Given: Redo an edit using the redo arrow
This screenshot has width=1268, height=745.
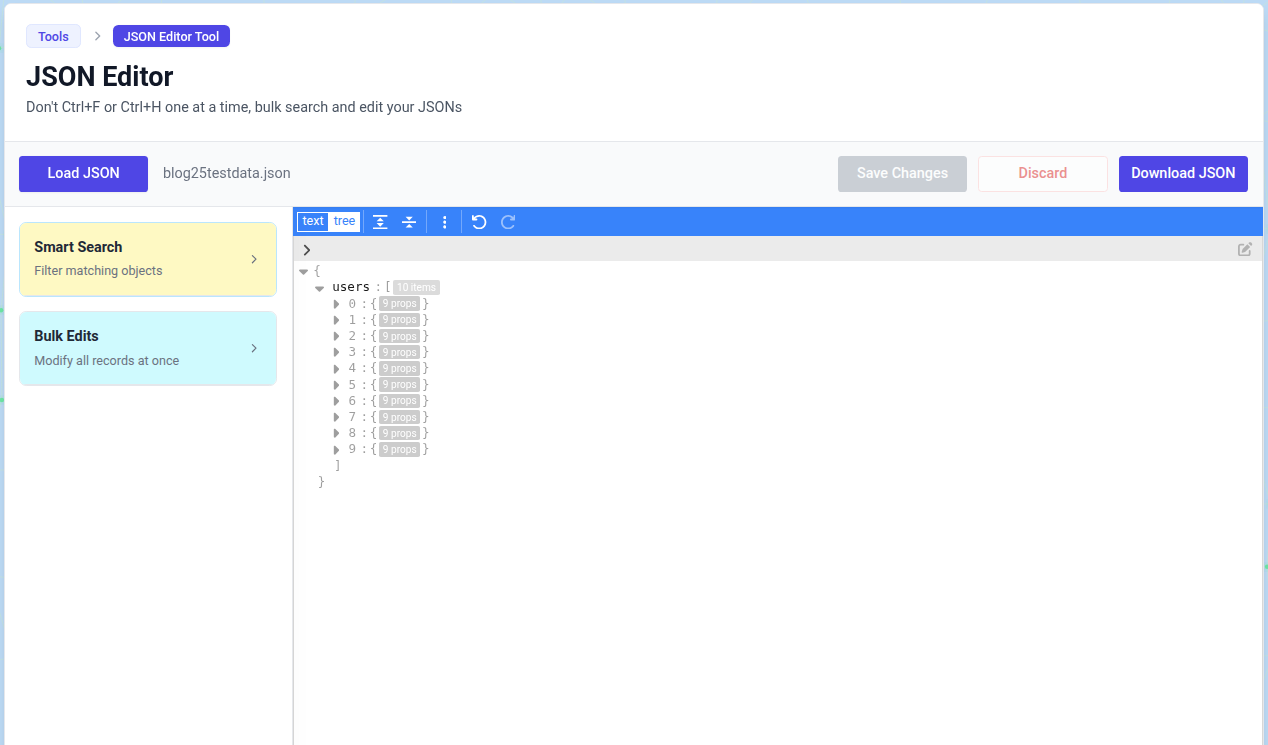Looking at the screenshot, I should (x=507, y=221).
